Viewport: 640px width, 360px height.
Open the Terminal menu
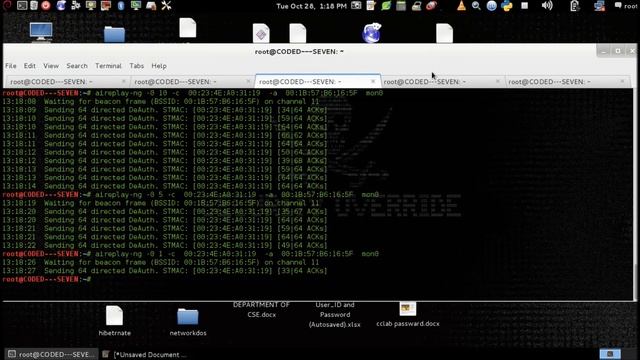(108, 66)
